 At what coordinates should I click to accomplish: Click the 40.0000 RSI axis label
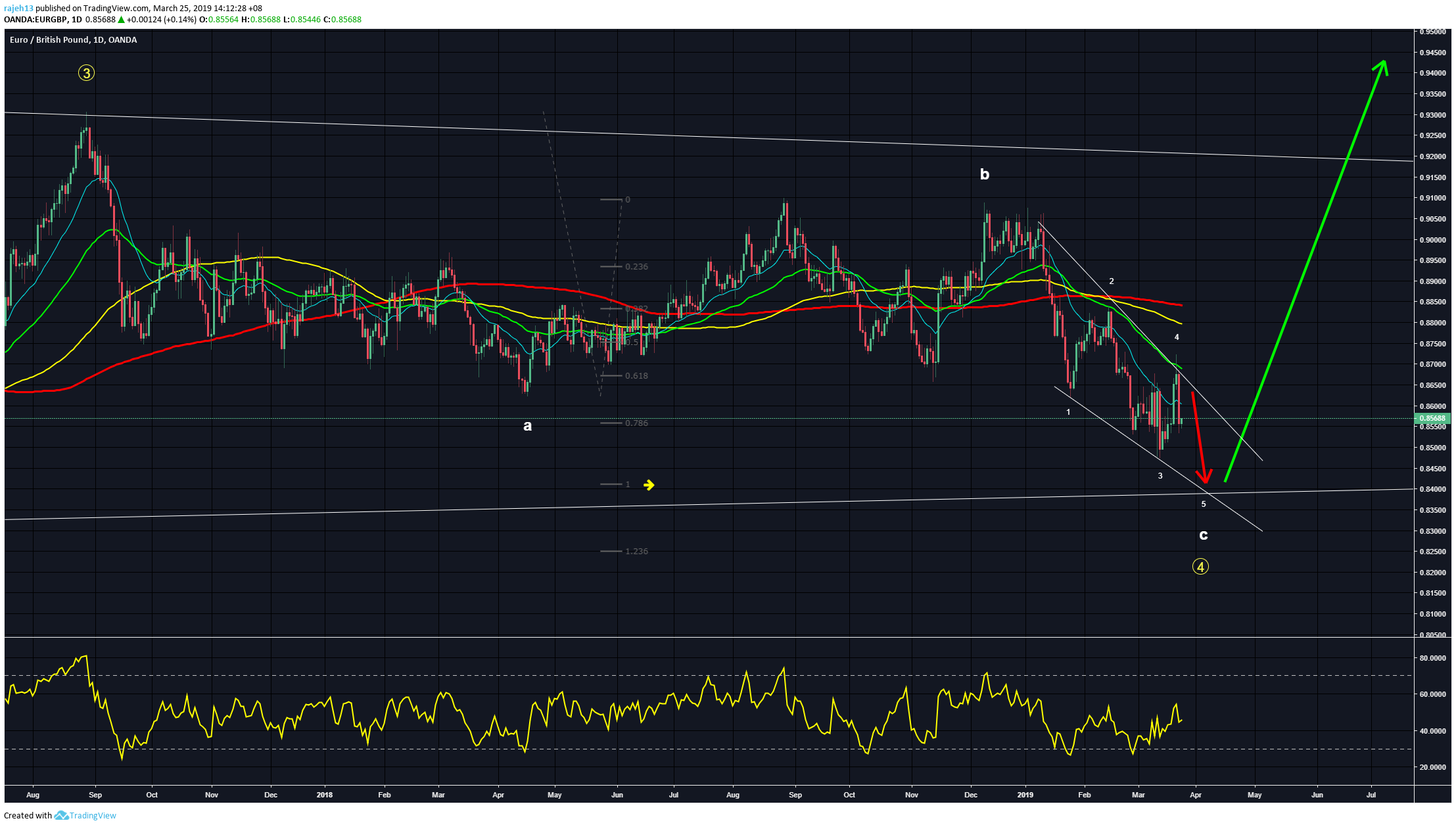pos(1433,731)
